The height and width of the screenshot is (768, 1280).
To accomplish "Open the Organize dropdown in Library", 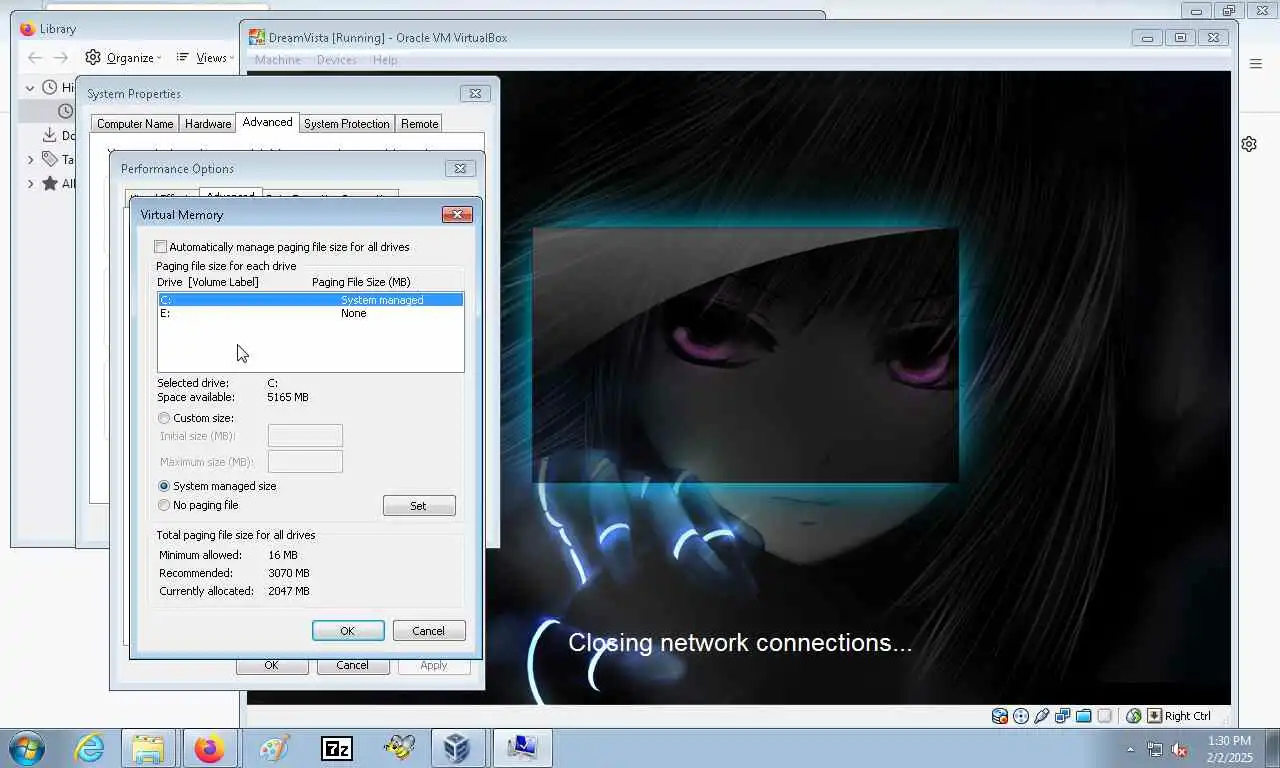I will tap(122, 58).
